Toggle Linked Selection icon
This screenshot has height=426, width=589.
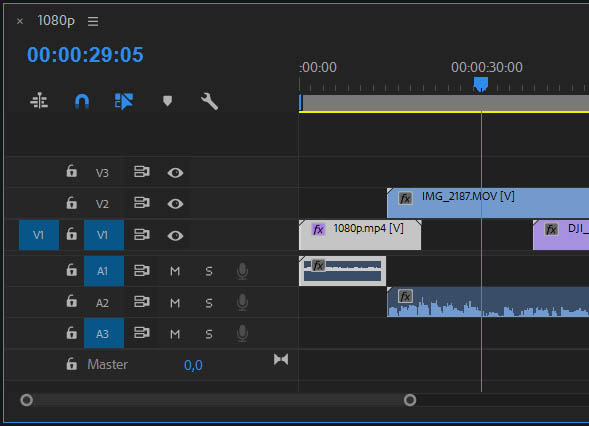tap(124, 101)
